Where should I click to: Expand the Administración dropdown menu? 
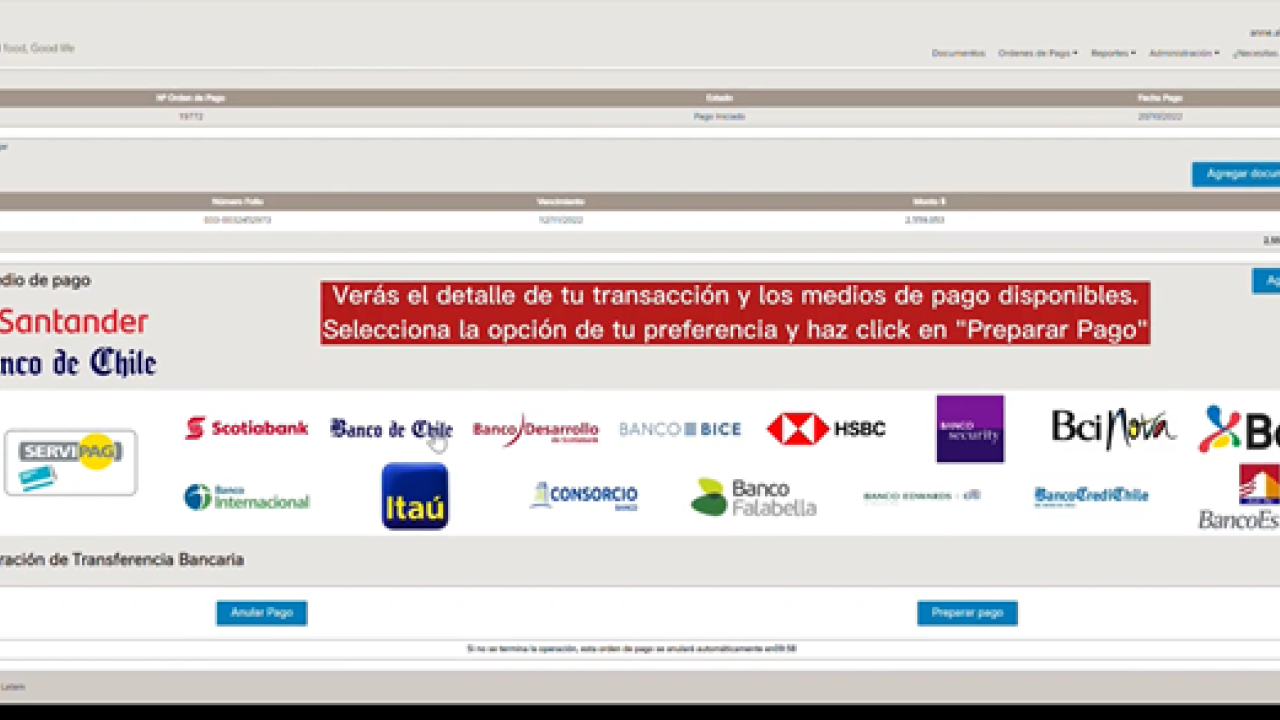click(1184, 53)
